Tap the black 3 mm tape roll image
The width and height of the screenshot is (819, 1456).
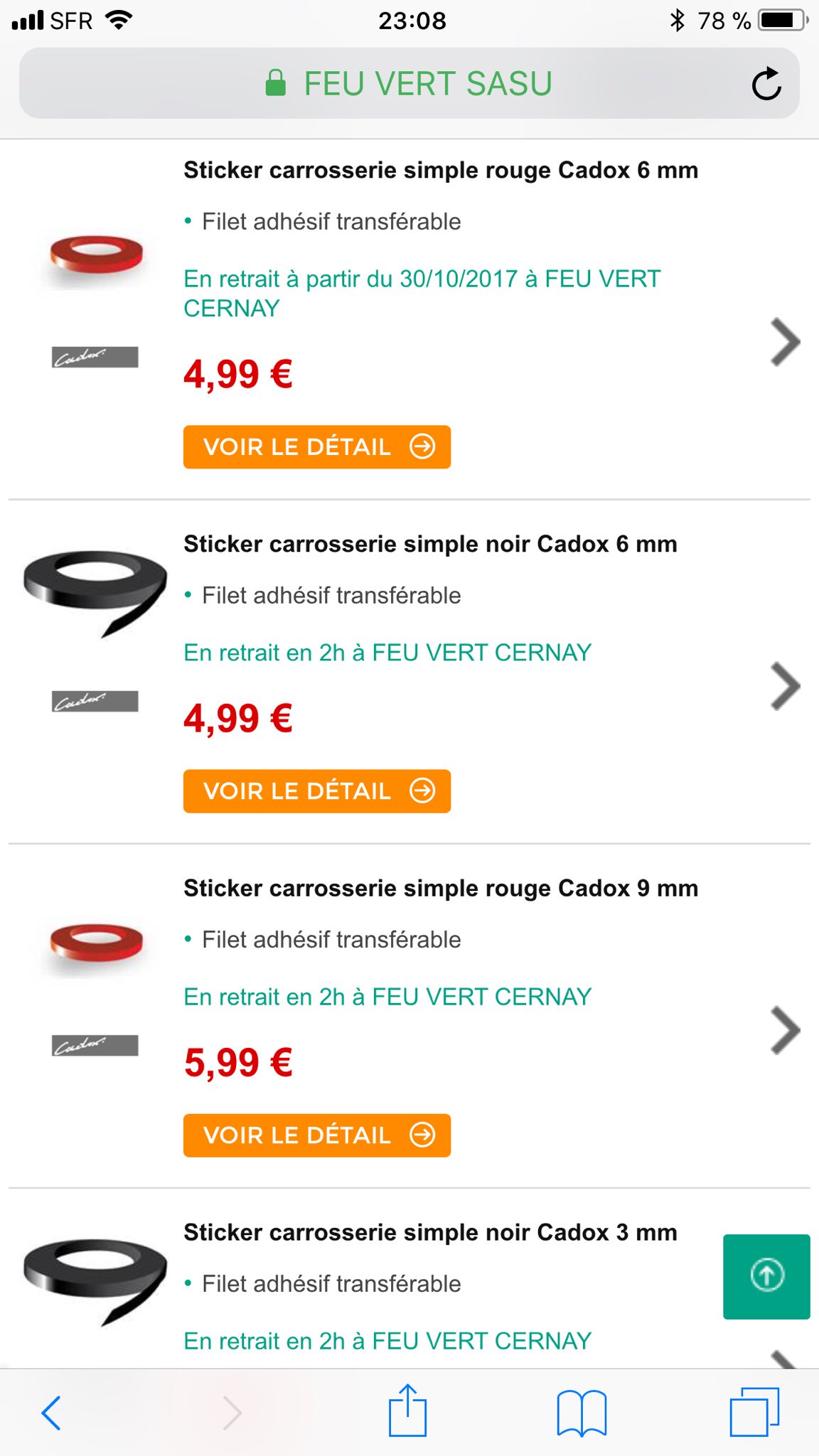(x=95, y=1280)
